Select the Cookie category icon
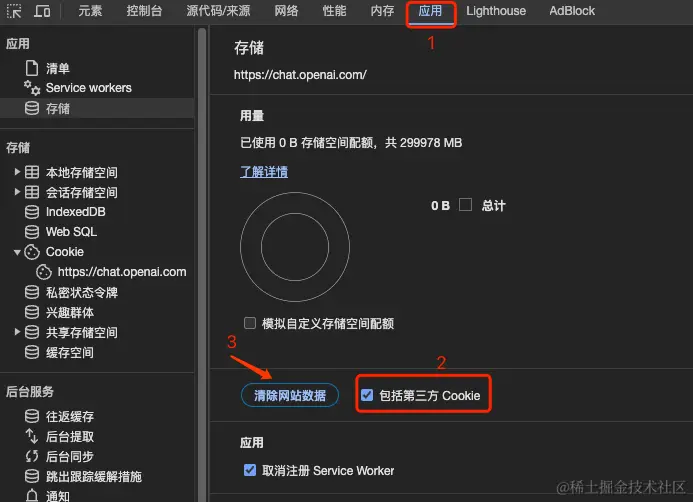This screenshot has width=693, height=502. 32,252
